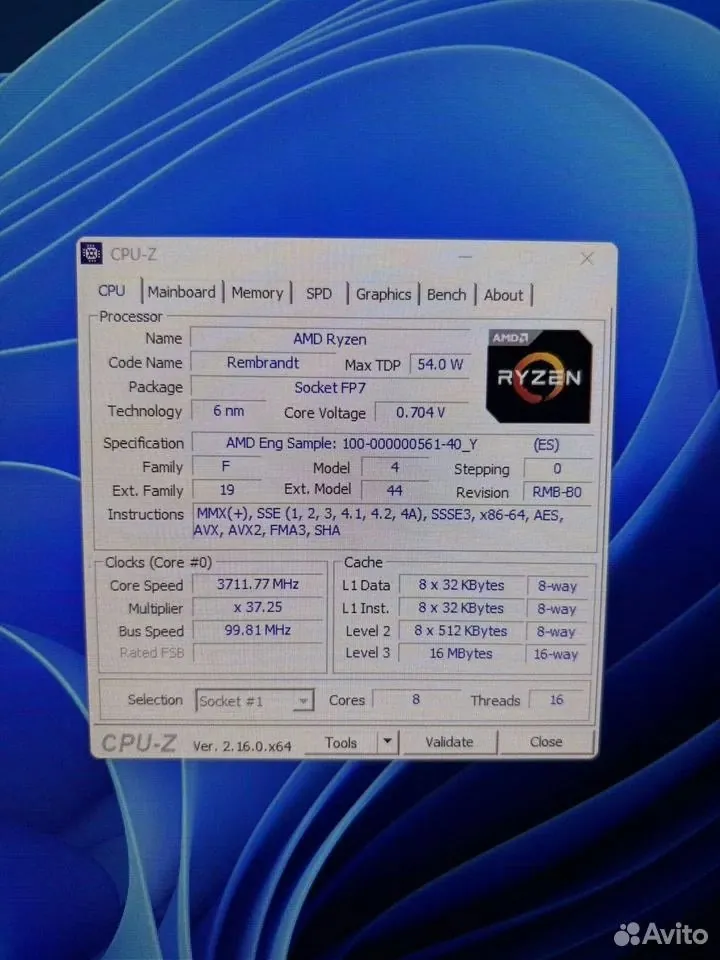Click the Bus Speed value 99.81 MHz
The width and height of the screenshot is (720, 960).
pyautogui.click(x=257, y=630)
